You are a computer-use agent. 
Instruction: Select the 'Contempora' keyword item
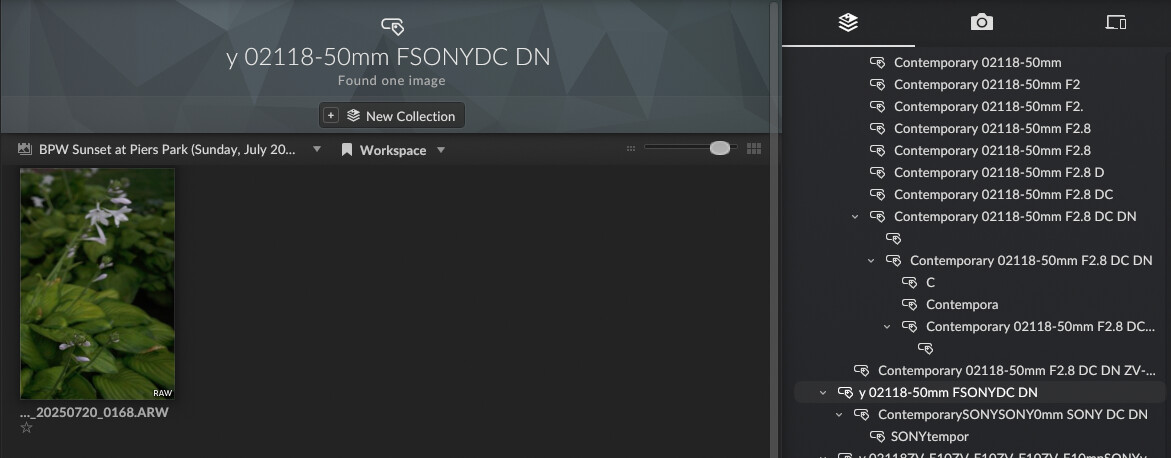[x=961, y=304]
